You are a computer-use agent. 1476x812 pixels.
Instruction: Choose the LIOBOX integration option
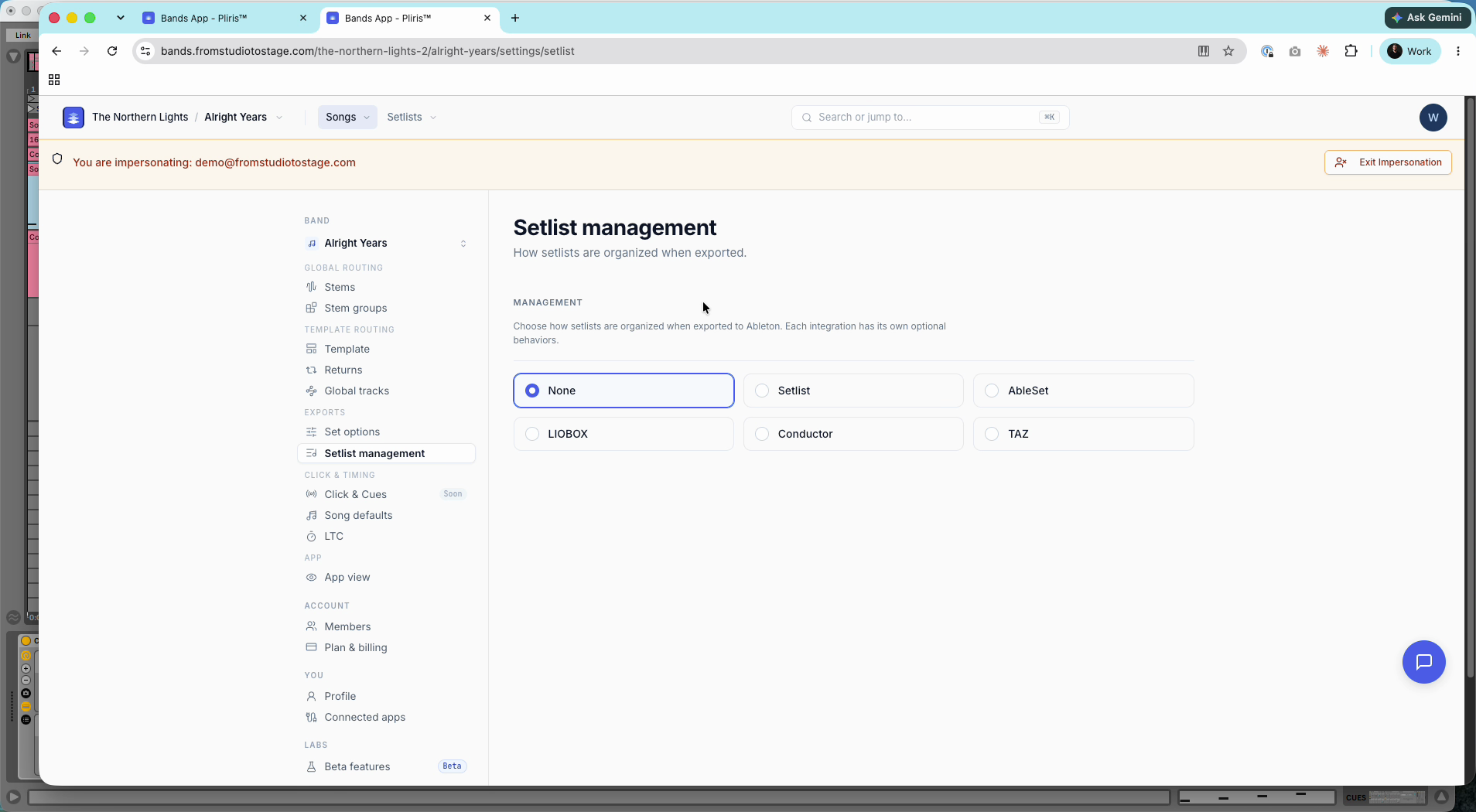624,434
